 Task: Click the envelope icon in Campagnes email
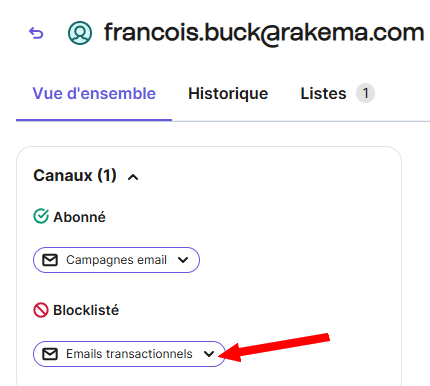[50, 260]
